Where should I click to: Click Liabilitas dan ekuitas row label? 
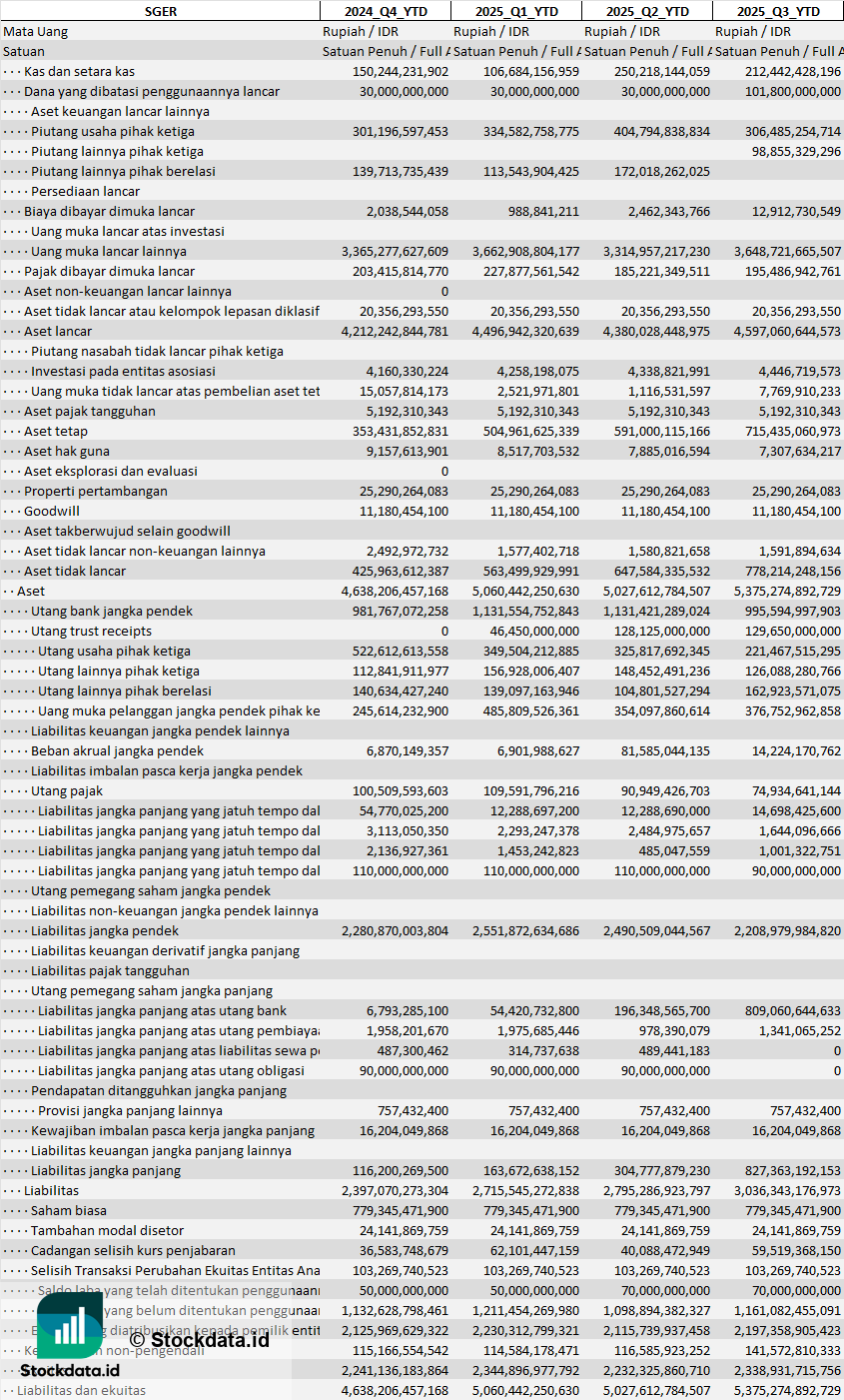coord(81,1390)
